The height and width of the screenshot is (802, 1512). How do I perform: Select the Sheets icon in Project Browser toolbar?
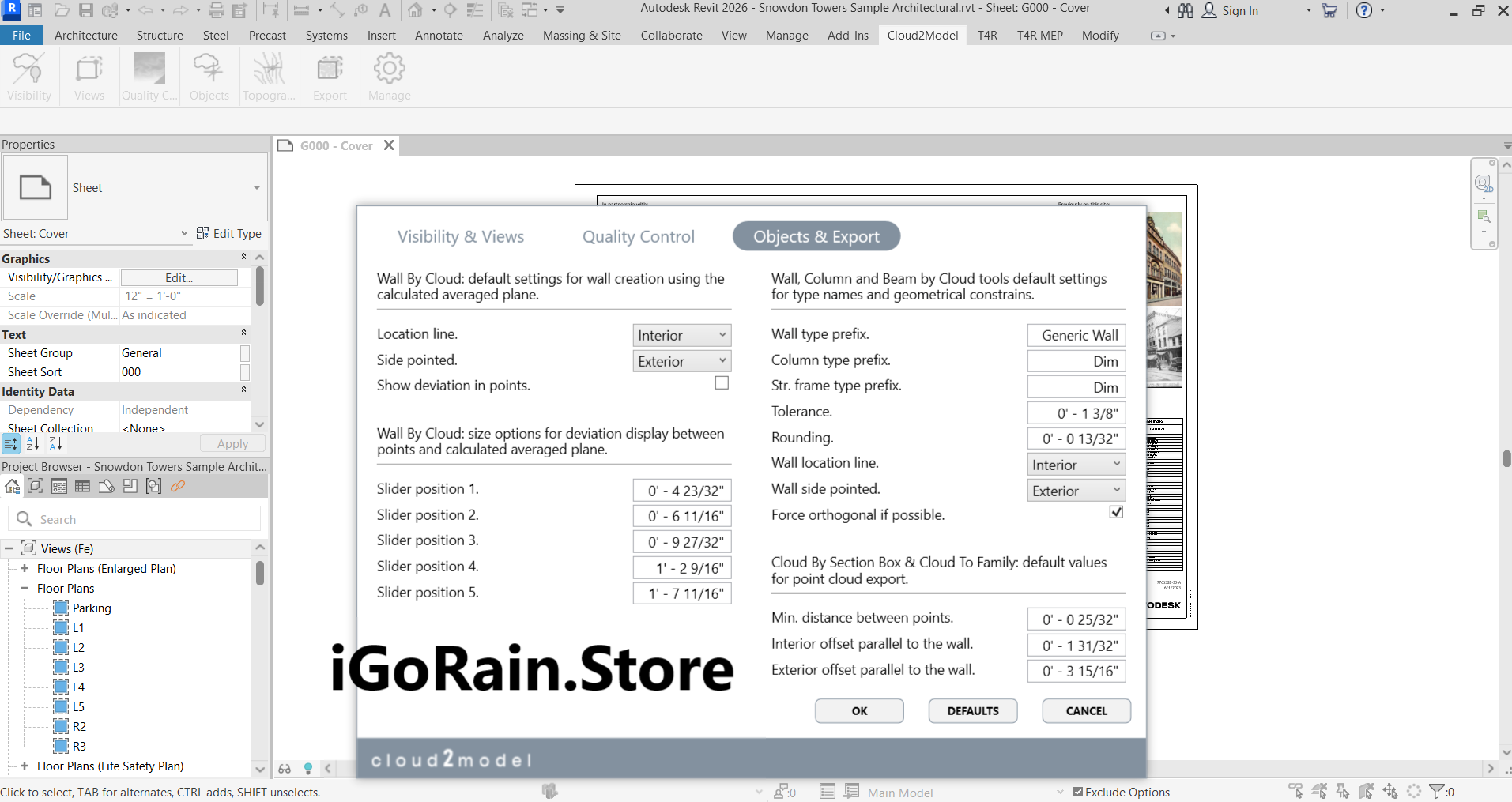pos(107,486)
